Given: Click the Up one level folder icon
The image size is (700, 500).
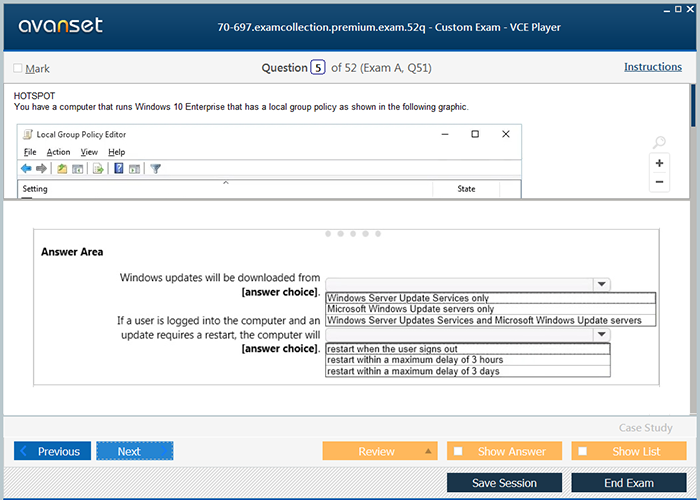Looking at the screenshot, I should [62, 169].
